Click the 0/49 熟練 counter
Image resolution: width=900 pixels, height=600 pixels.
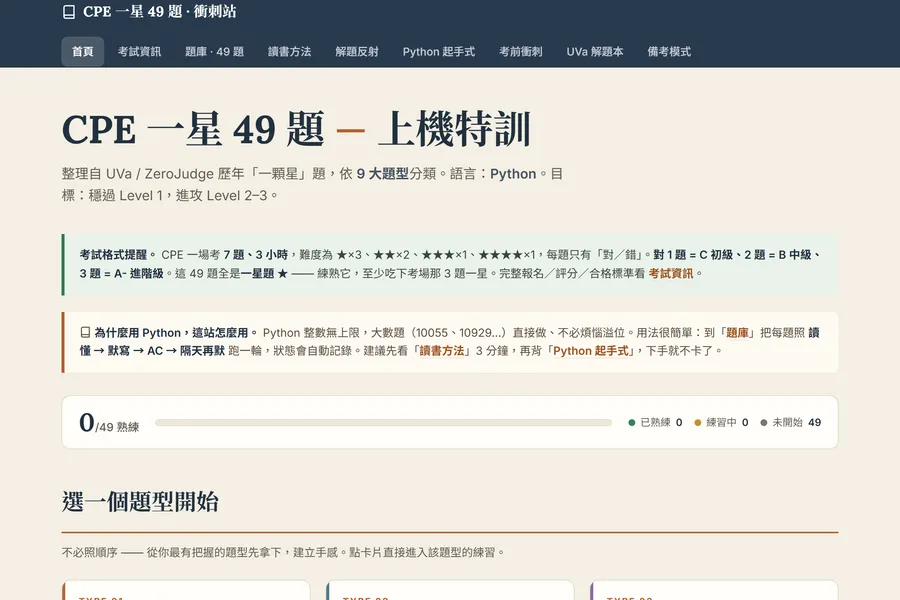click(109, 423)
